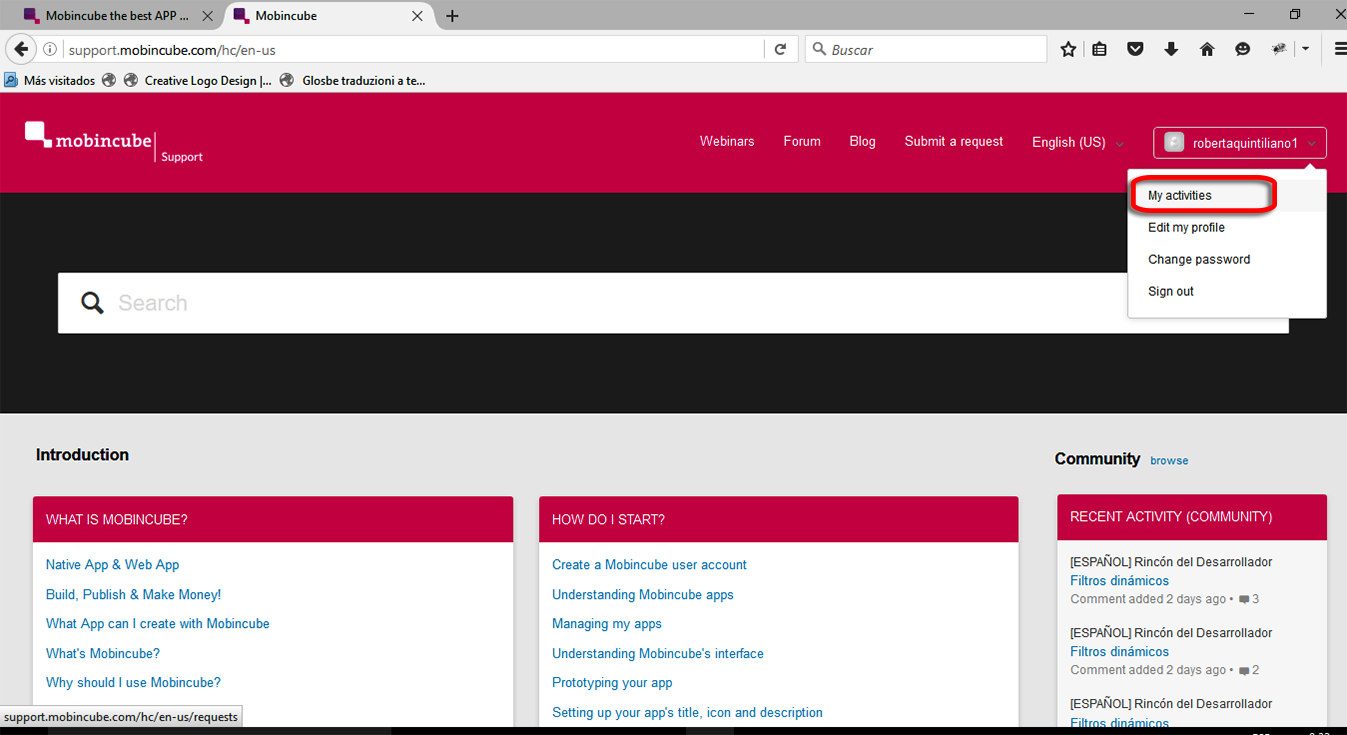Open What's Mobincube? article
1347x735 pixels.
[x=102, y=654]
